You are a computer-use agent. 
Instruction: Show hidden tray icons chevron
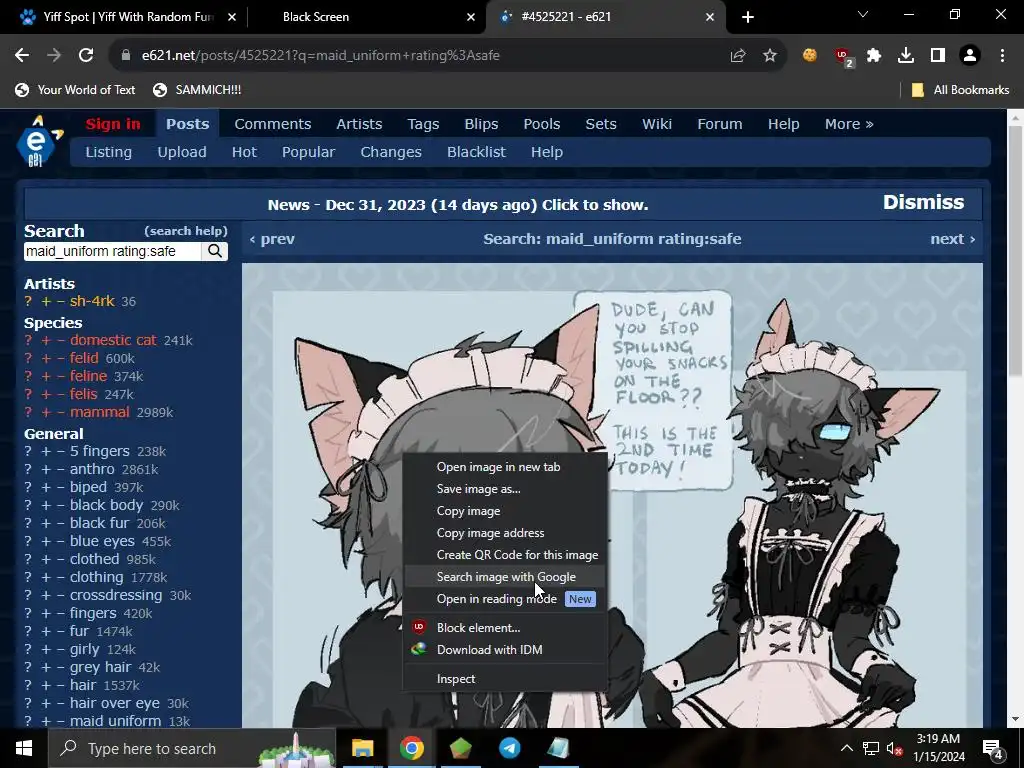(846, 748)
